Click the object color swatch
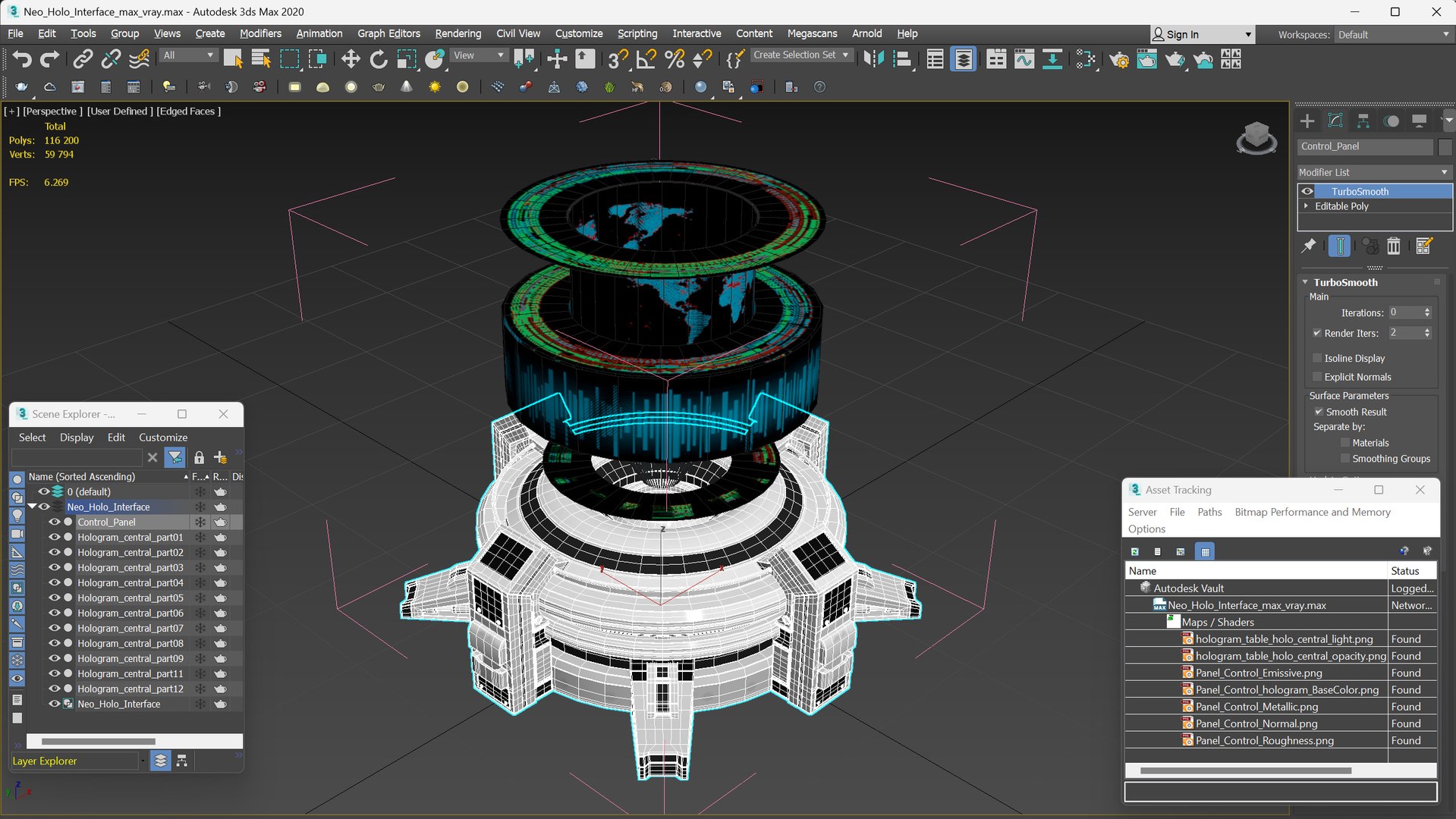 tap(1445, 146)
